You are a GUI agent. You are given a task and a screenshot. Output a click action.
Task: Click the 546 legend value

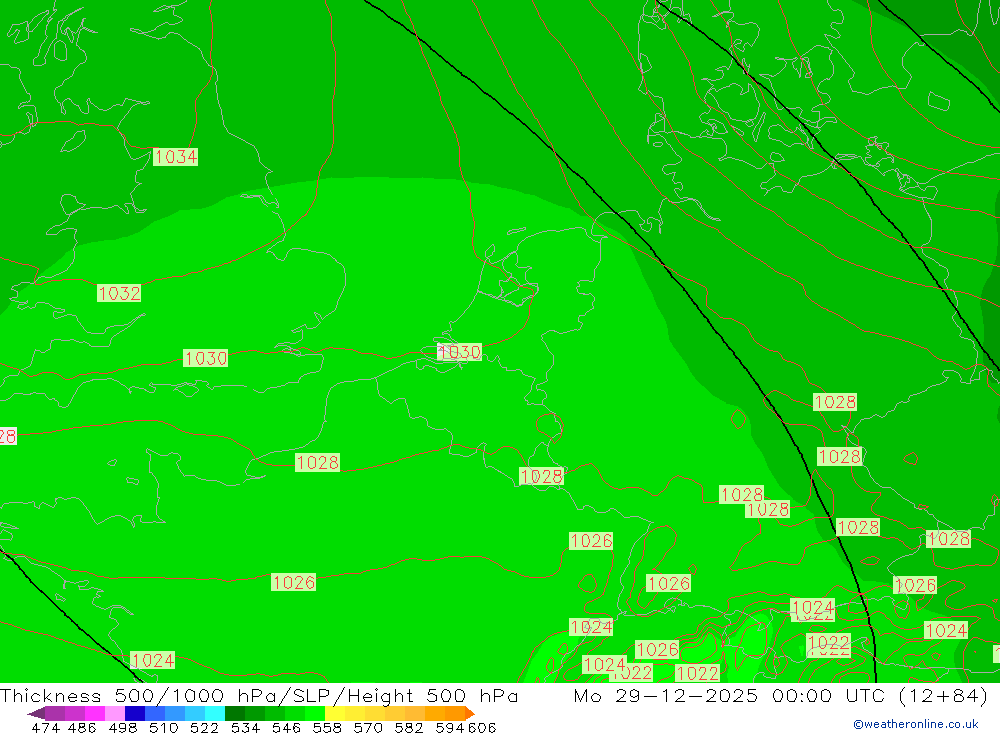tap(286, 727)
